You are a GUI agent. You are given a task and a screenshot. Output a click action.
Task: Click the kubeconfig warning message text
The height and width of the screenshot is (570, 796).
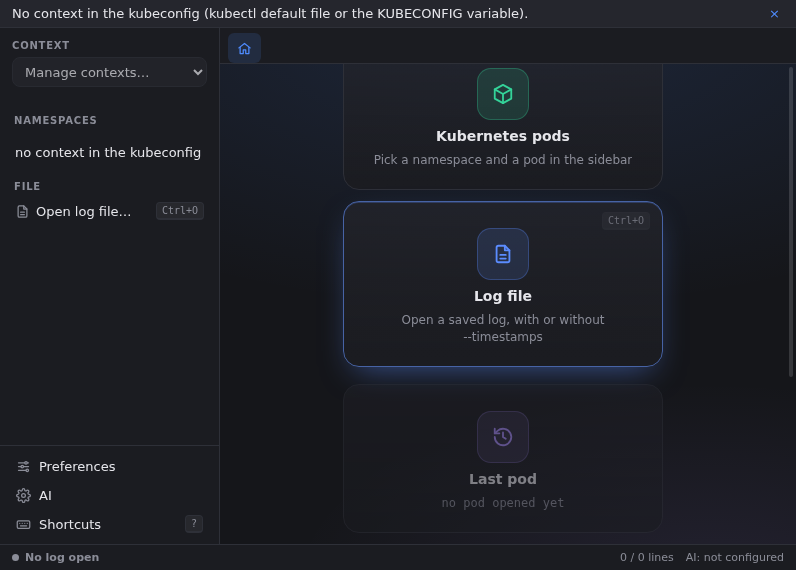[x=270, y=14]
